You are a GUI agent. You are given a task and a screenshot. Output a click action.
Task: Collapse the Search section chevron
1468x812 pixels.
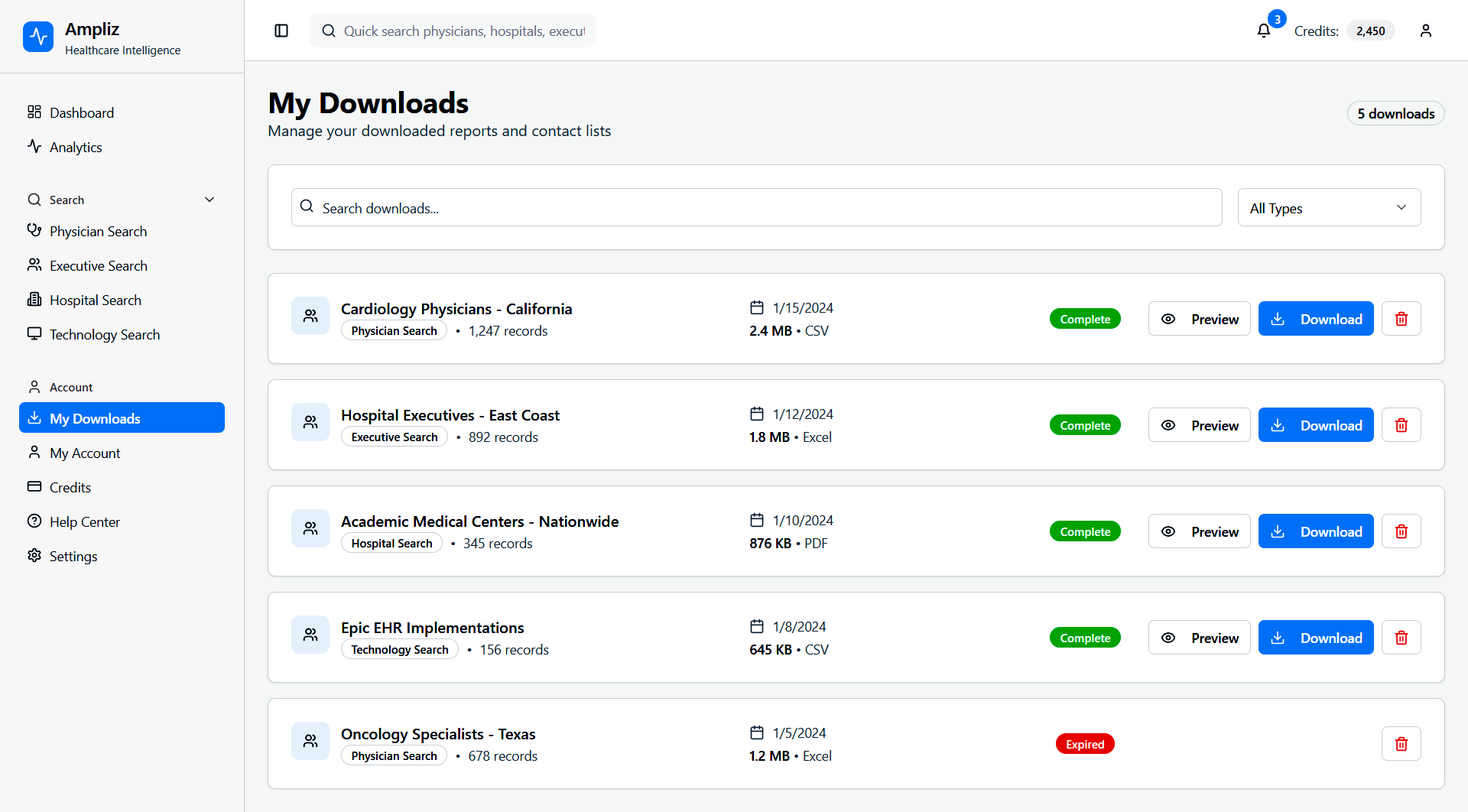[209, 200]
